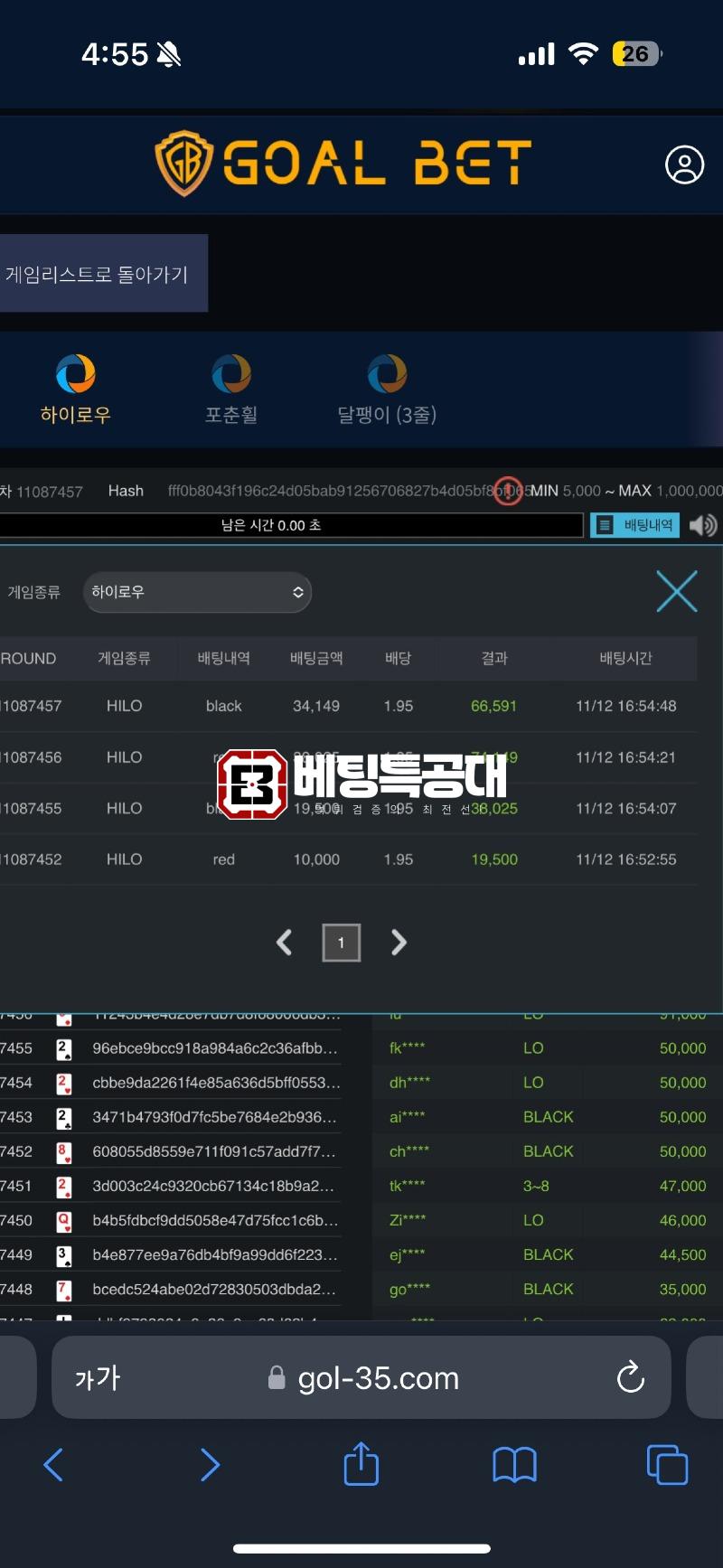Mute the game sound speaker icon

[703, 525]
